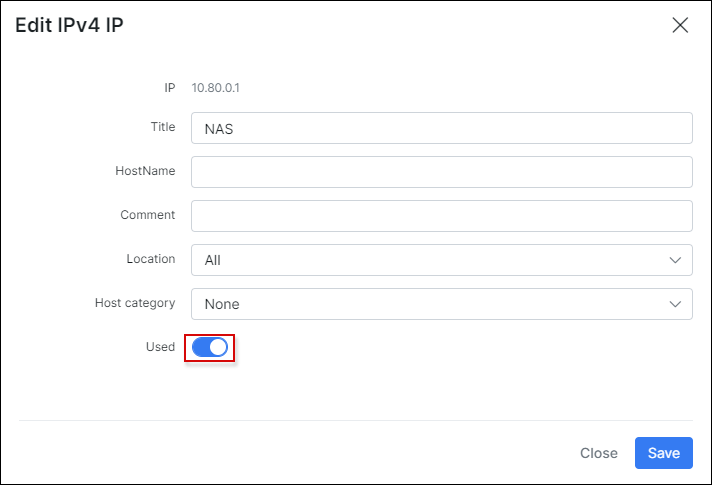Screen dimensions: 712x485
Task: Save the IPv4 IP changes
Action: (x=663, y=453)
